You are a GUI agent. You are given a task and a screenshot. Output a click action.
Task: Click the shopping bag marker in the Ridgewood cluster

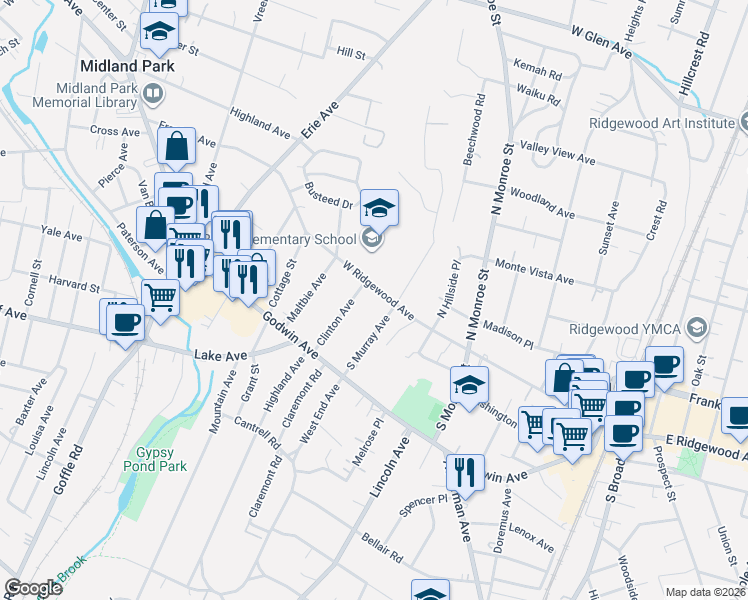coord(563,380)
